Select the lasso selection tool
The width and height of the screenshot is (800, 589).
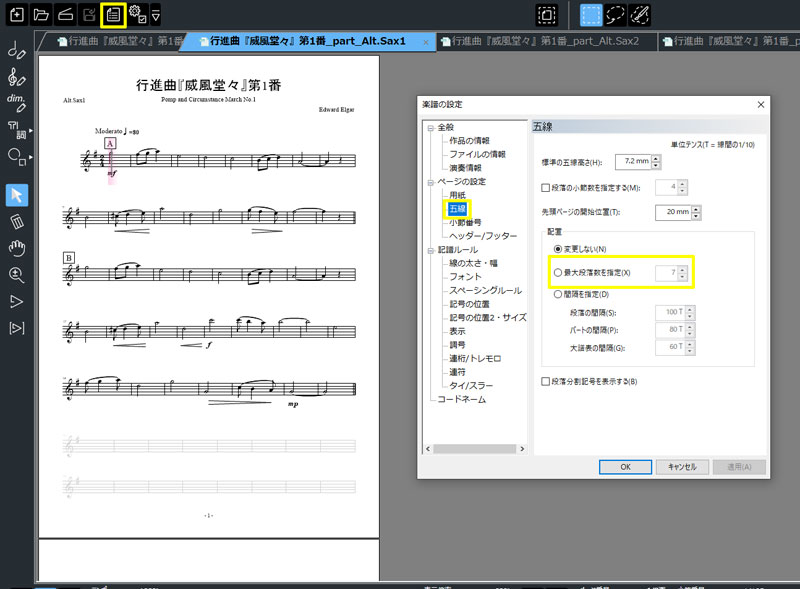click(615, 15)
